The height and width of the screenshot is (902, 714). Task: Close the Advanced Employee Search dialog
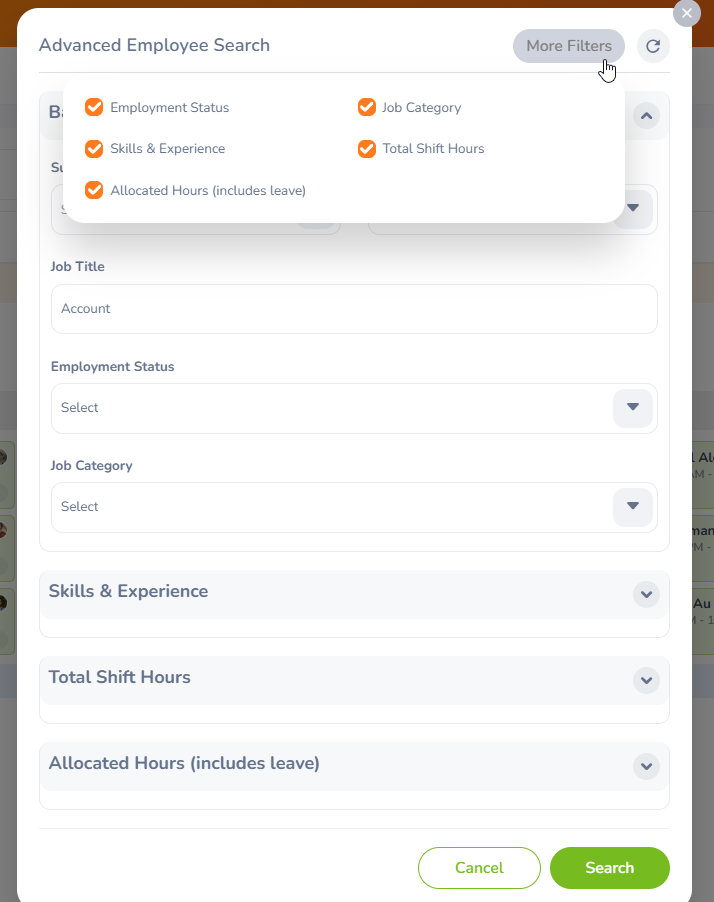687,13
